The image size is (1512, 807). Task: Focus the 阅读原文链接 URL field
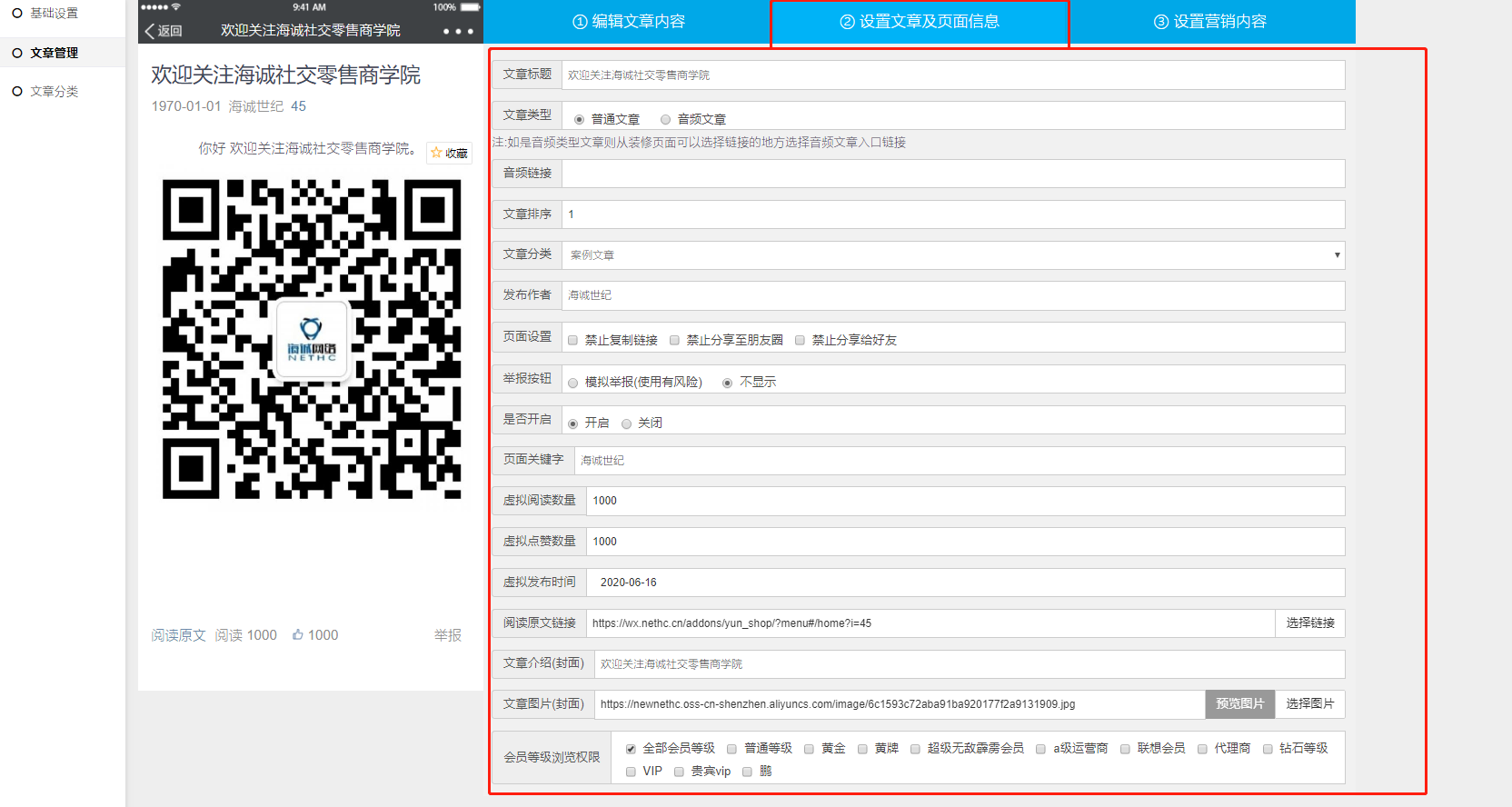930,623
